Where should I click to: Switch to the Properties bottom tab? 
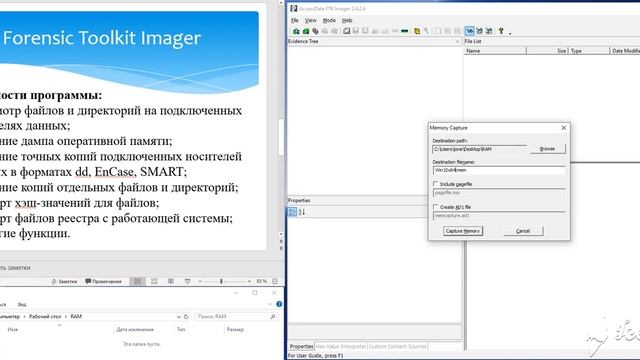[301, 347]
